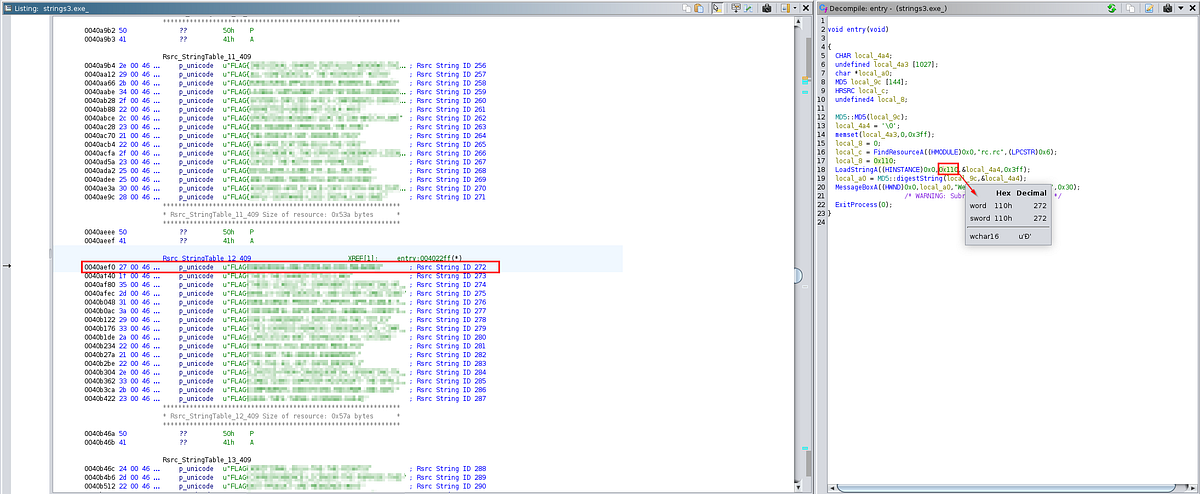The image size is (1200, 494).
Task: Click the export notepad icon in Decompile toolbar
Action: coord(1149,7)
